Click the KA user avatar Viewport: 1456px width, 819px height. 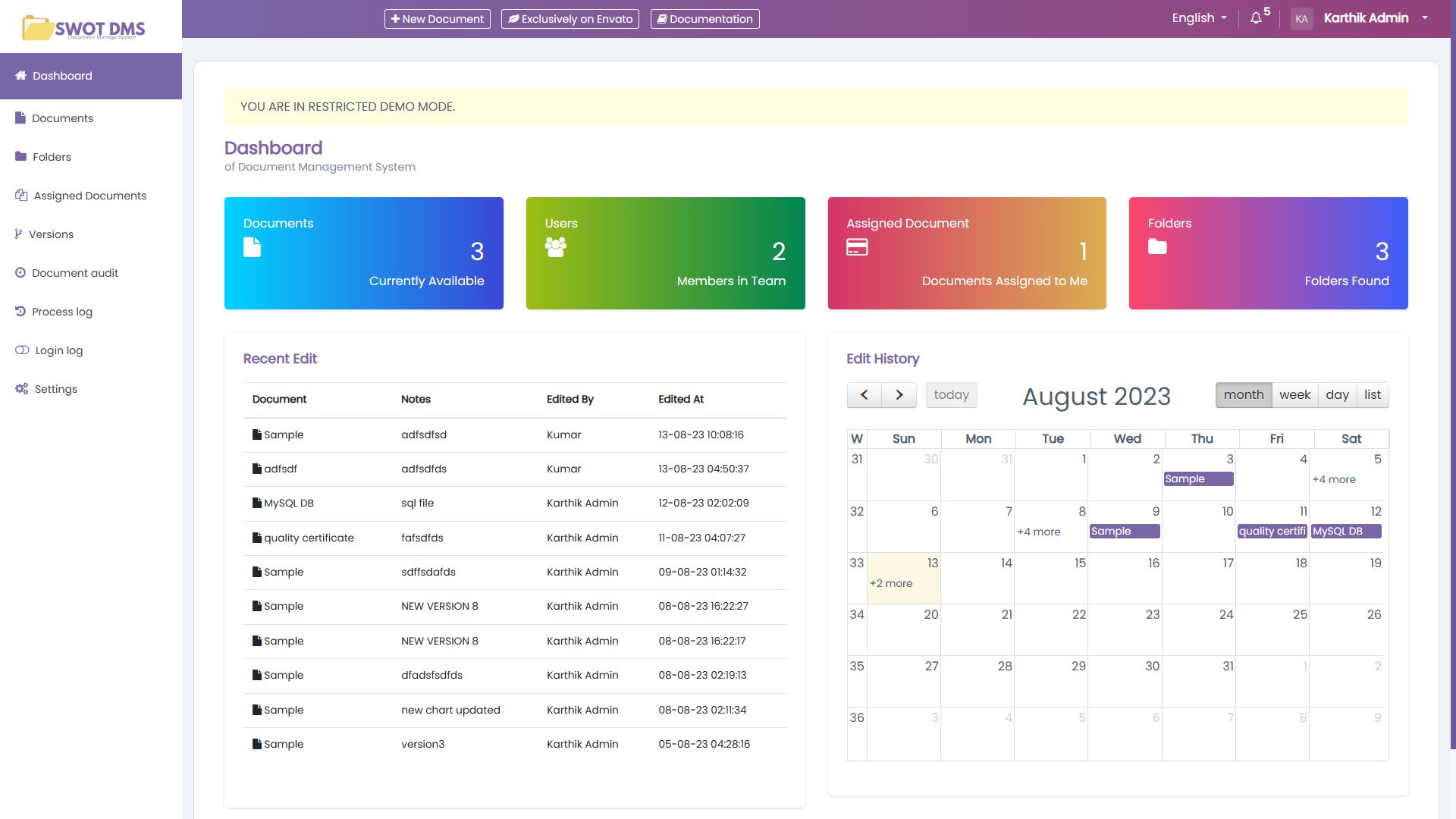[1301, 19]
